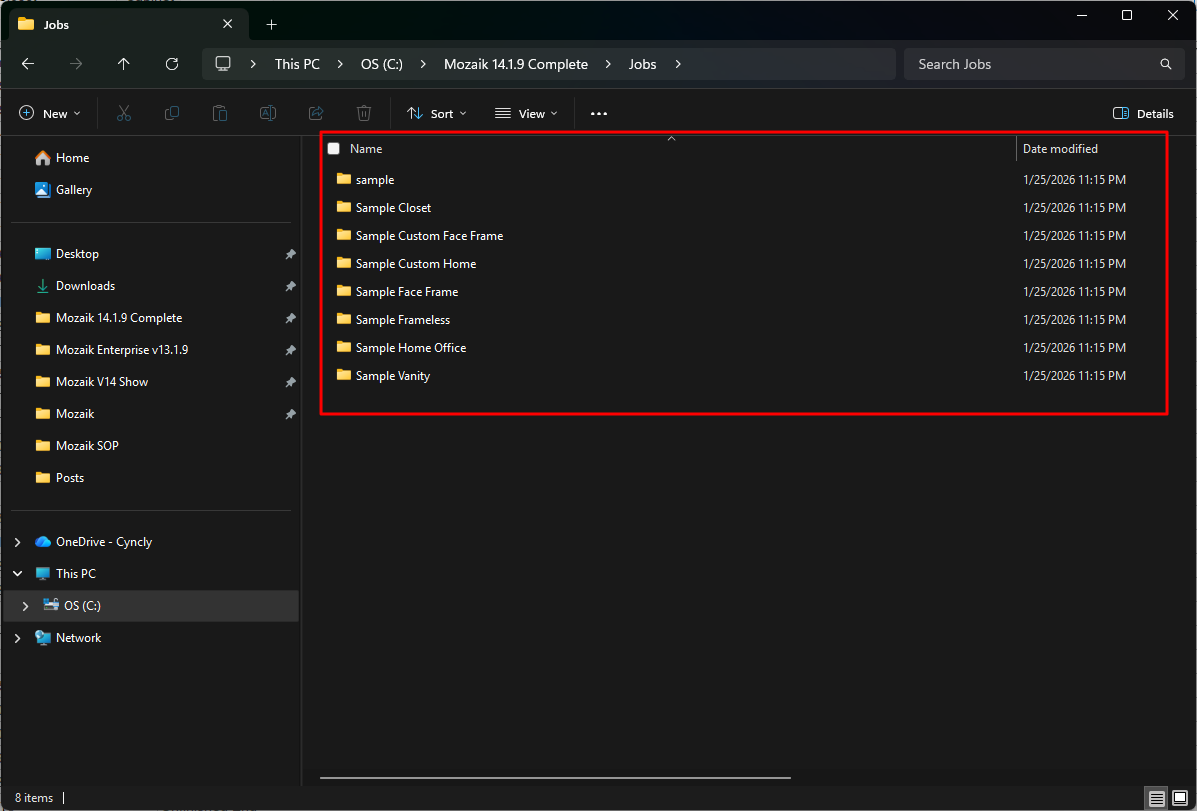This screenshot has height=811, width=1197.
Task: Toggle the Details pane
Action: click(1143, 114)
